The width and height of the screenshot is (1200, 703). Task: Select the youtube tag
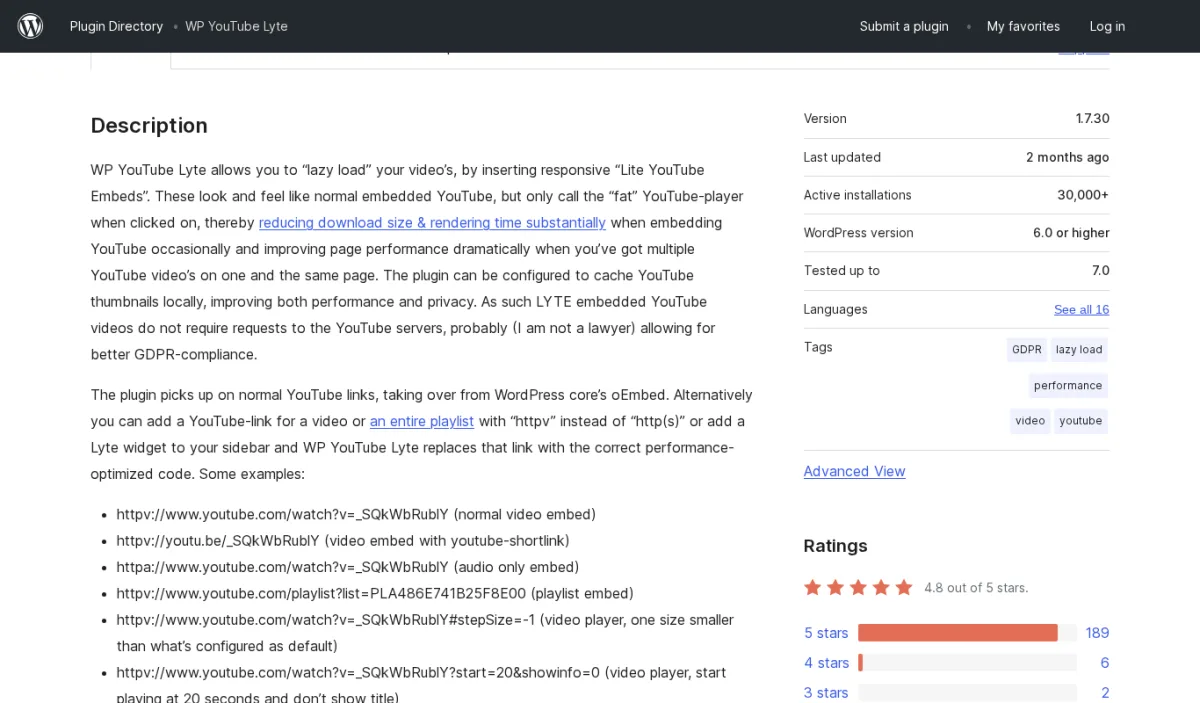pyautogui.click(x=1081, y=421)
